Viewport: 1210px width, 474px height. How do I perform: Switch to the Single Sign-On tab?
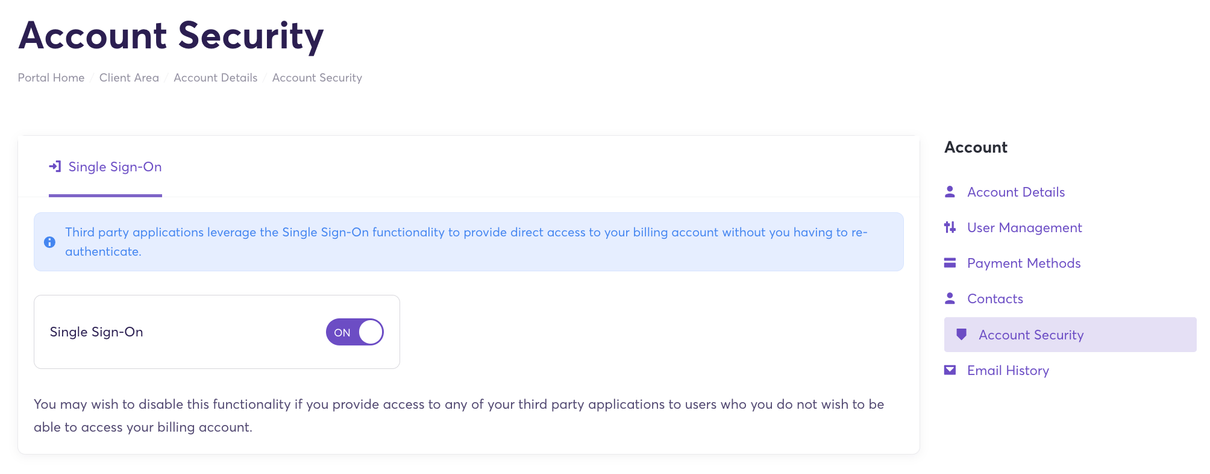[x=106, y=167]
